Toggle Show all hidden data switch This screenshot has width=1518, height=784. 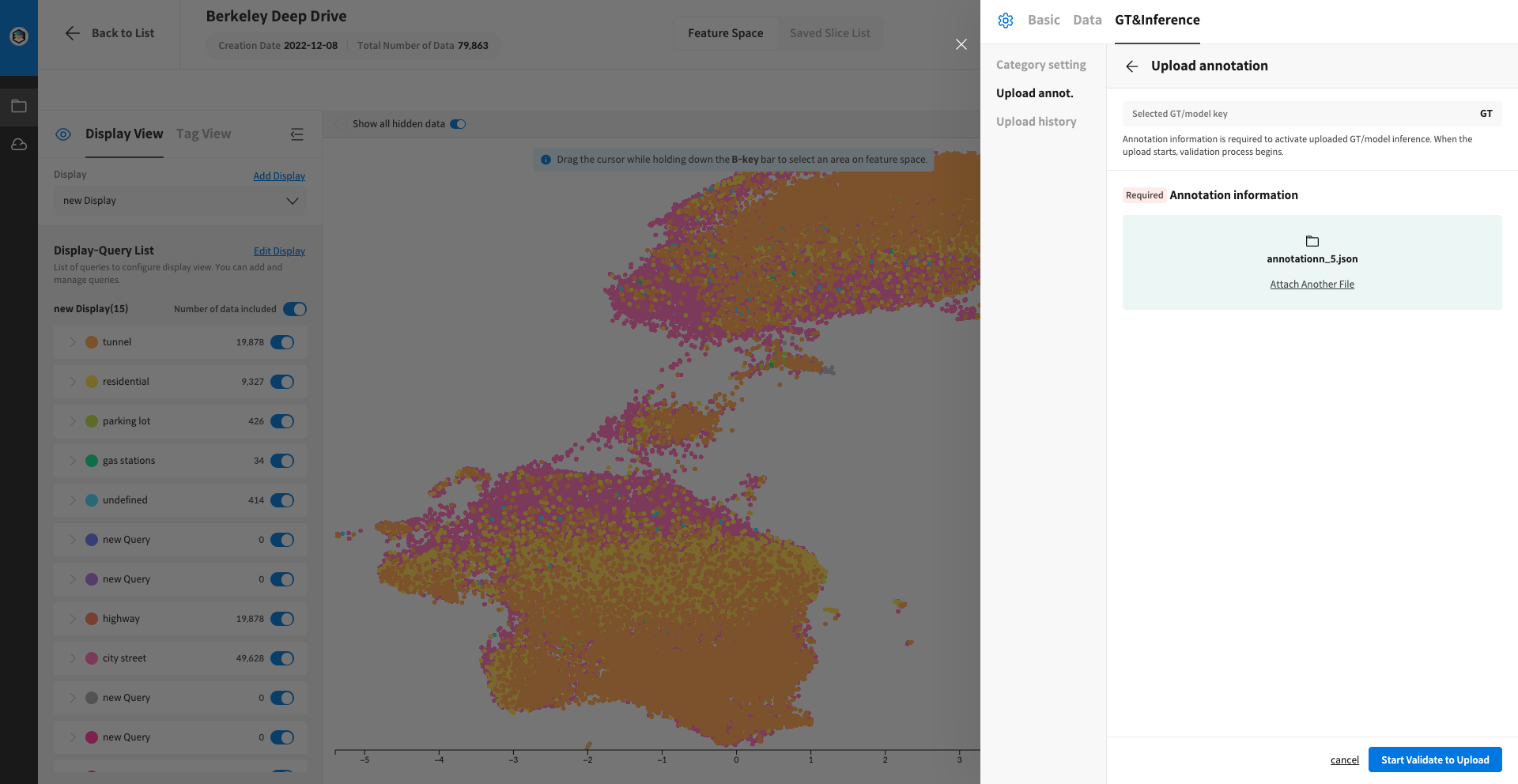coord(458,124)
